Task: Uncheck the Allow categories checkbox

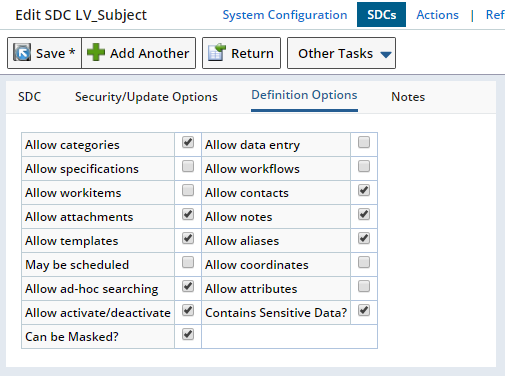Action: pos(188,142)
